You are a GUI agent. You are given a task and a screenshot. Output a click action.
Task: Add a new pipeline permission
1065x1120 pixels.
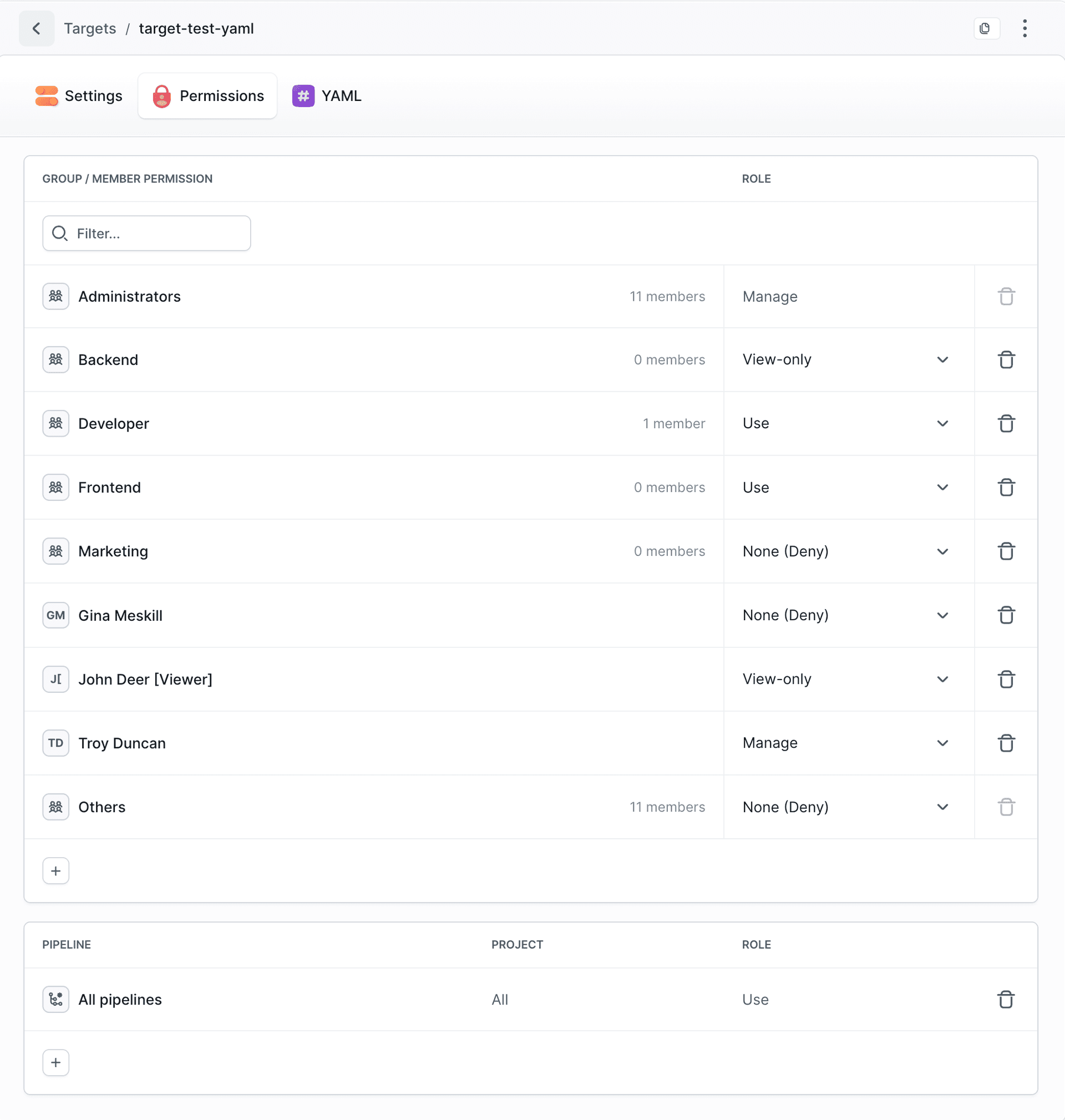tap(55, 1063)
